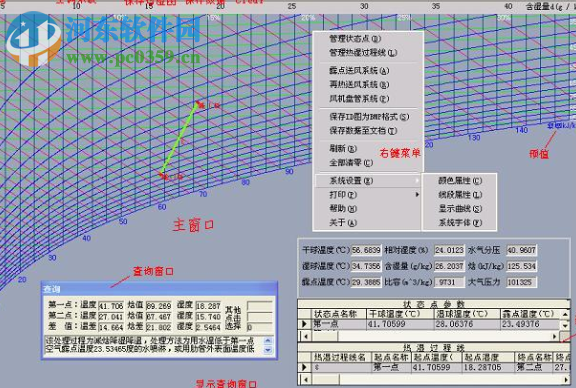Click right arrow of 状态点参数 horizontal scrollbar
Viewport: 576px width, 388px height.
pos(555,336)
